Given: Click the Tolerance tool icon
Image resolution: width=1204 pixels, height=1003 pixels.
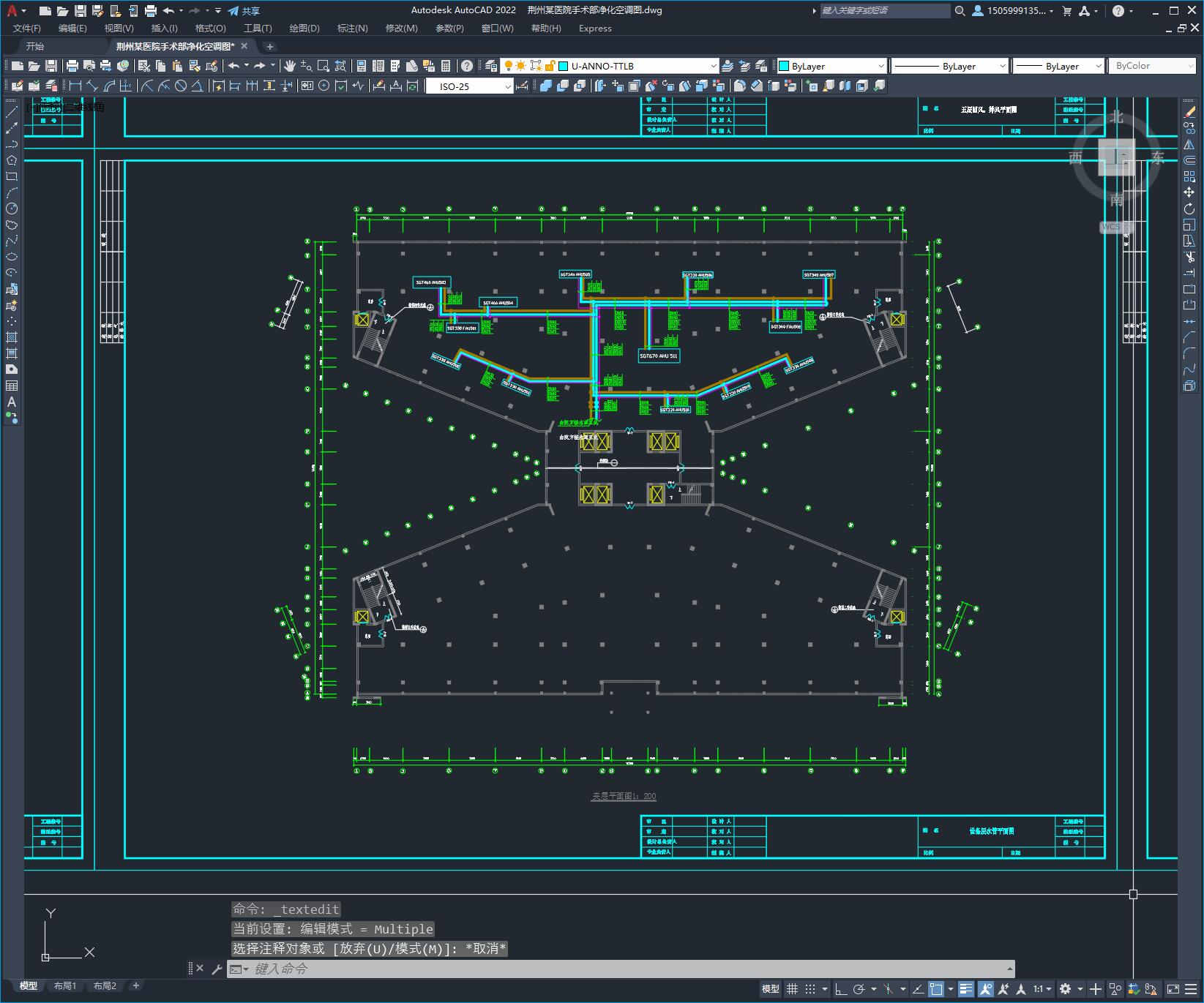Looking at the screenshot, I should [x=307, y=86].
